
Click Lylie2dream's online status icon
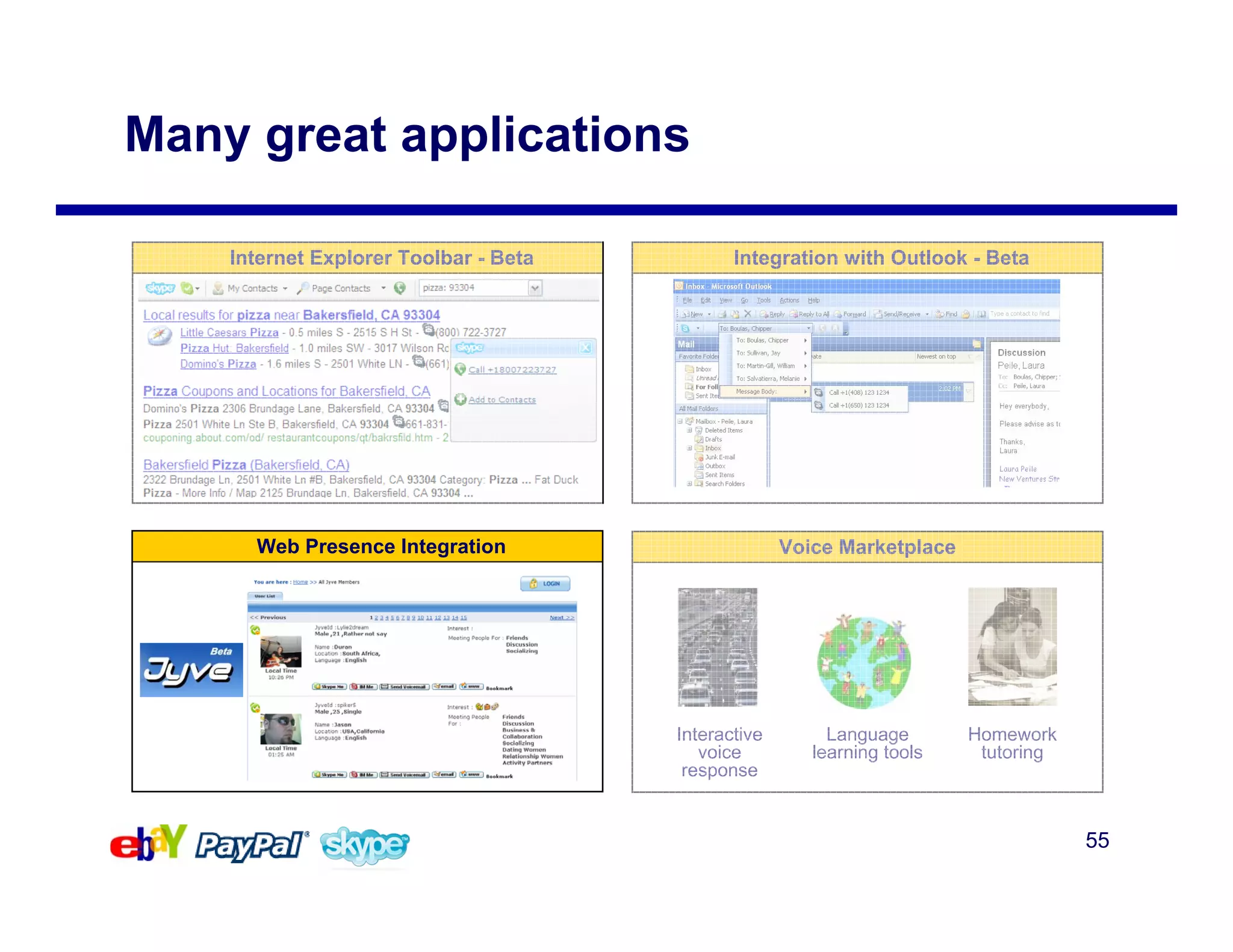click(255, 630)
